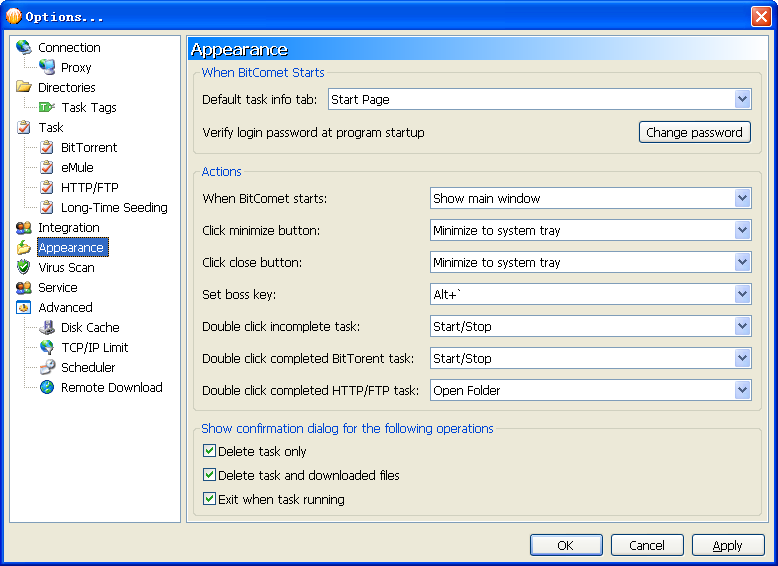778x566 pixels.
Task: Toggle Exit when task running checkbox
Action: click(x=209, y=499)
